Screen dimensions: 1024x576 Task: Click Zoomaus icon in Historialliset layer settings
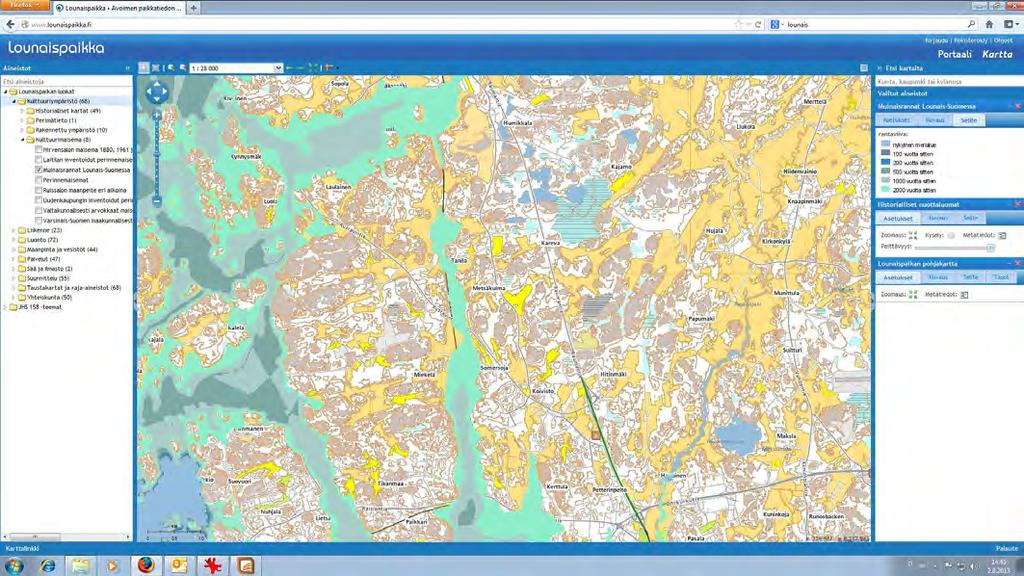coord(912,235)
